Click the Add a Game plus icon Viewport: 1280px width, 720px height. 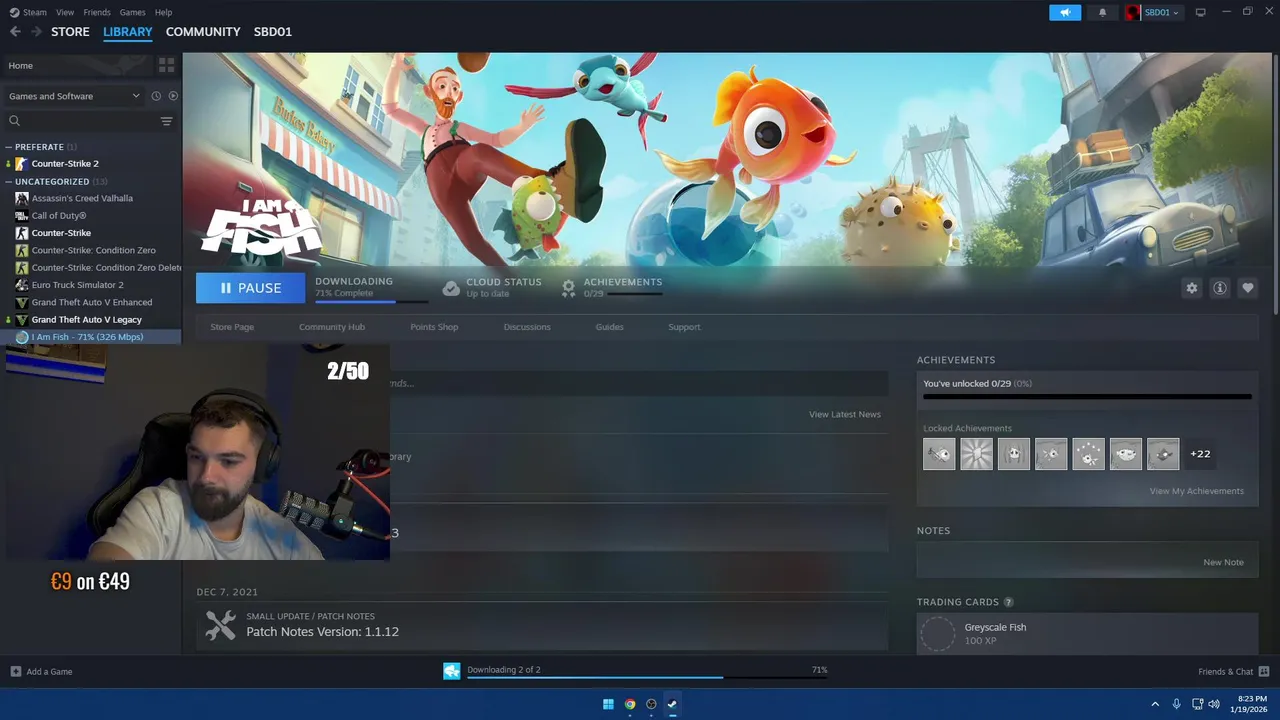pos(15,671)
